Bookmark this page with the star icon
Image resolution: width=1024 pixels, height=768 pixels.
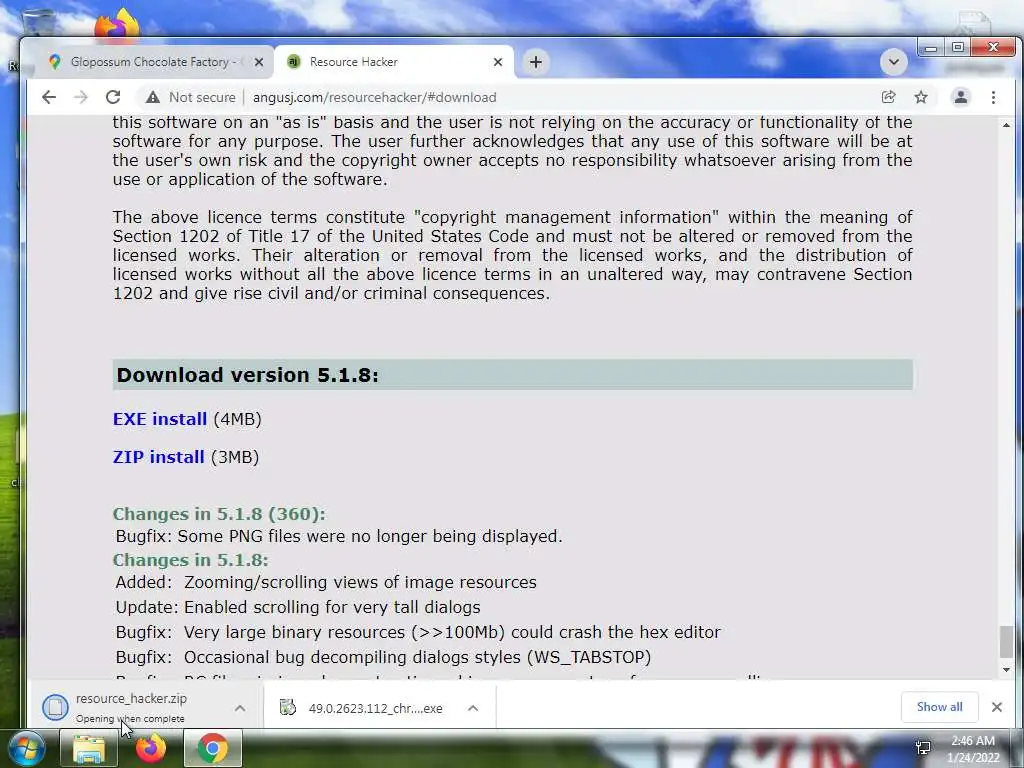coord(921,97)
